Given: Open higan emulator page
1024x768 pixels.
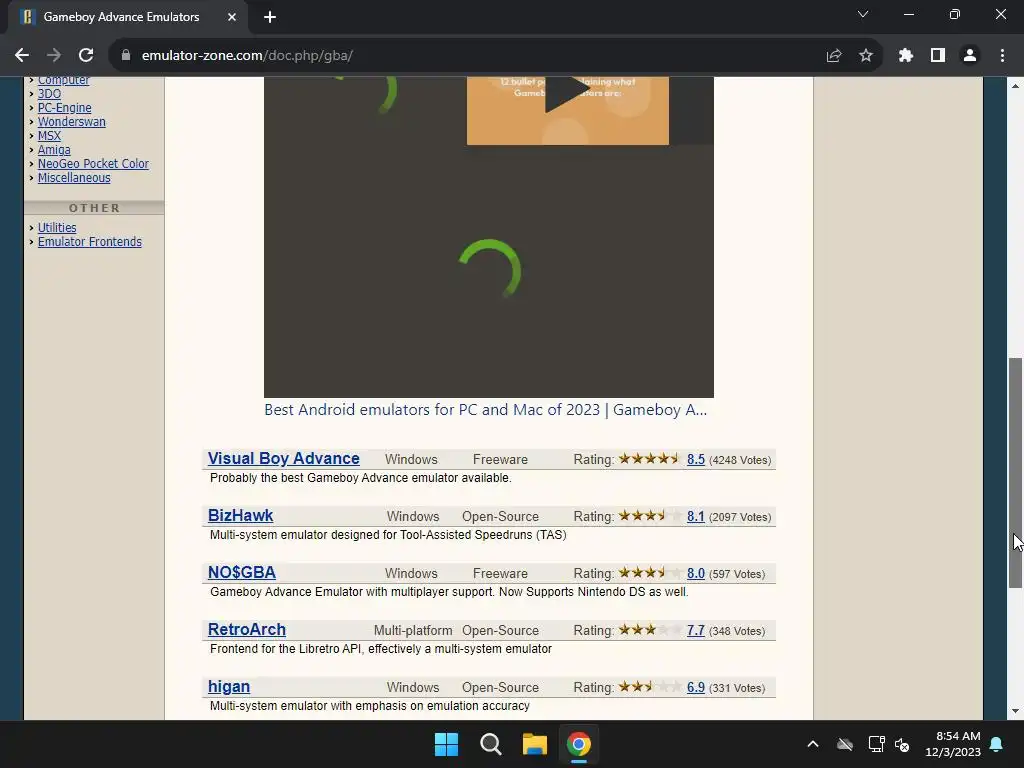Looking at the screenshot, I should [229, 686].
